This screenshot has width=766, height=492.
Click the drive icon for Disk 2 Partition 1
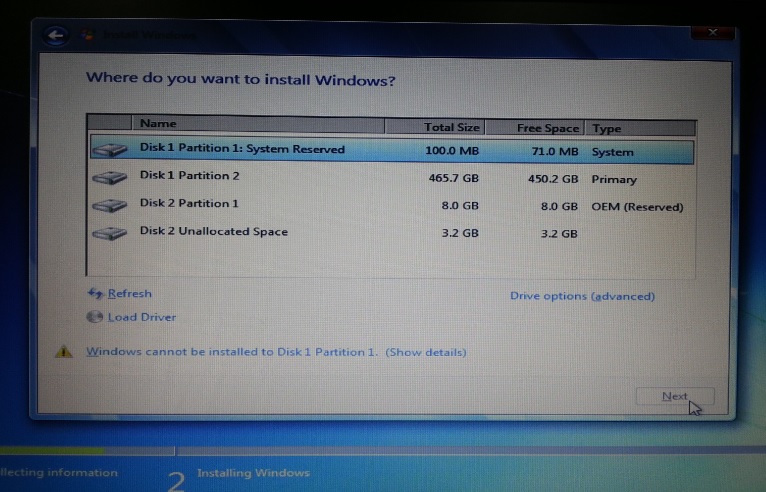pyautogui.click(x=109, y=205)
